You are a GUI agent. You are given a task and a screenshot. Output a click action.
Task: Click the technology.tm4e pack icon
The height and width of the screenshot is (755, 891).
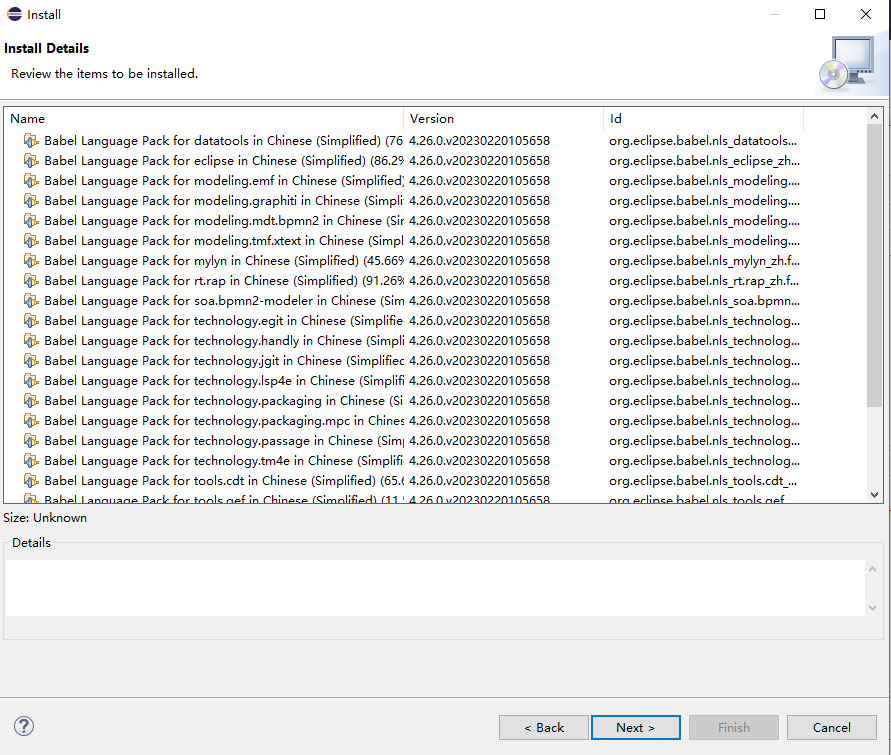tap(31, 461)
